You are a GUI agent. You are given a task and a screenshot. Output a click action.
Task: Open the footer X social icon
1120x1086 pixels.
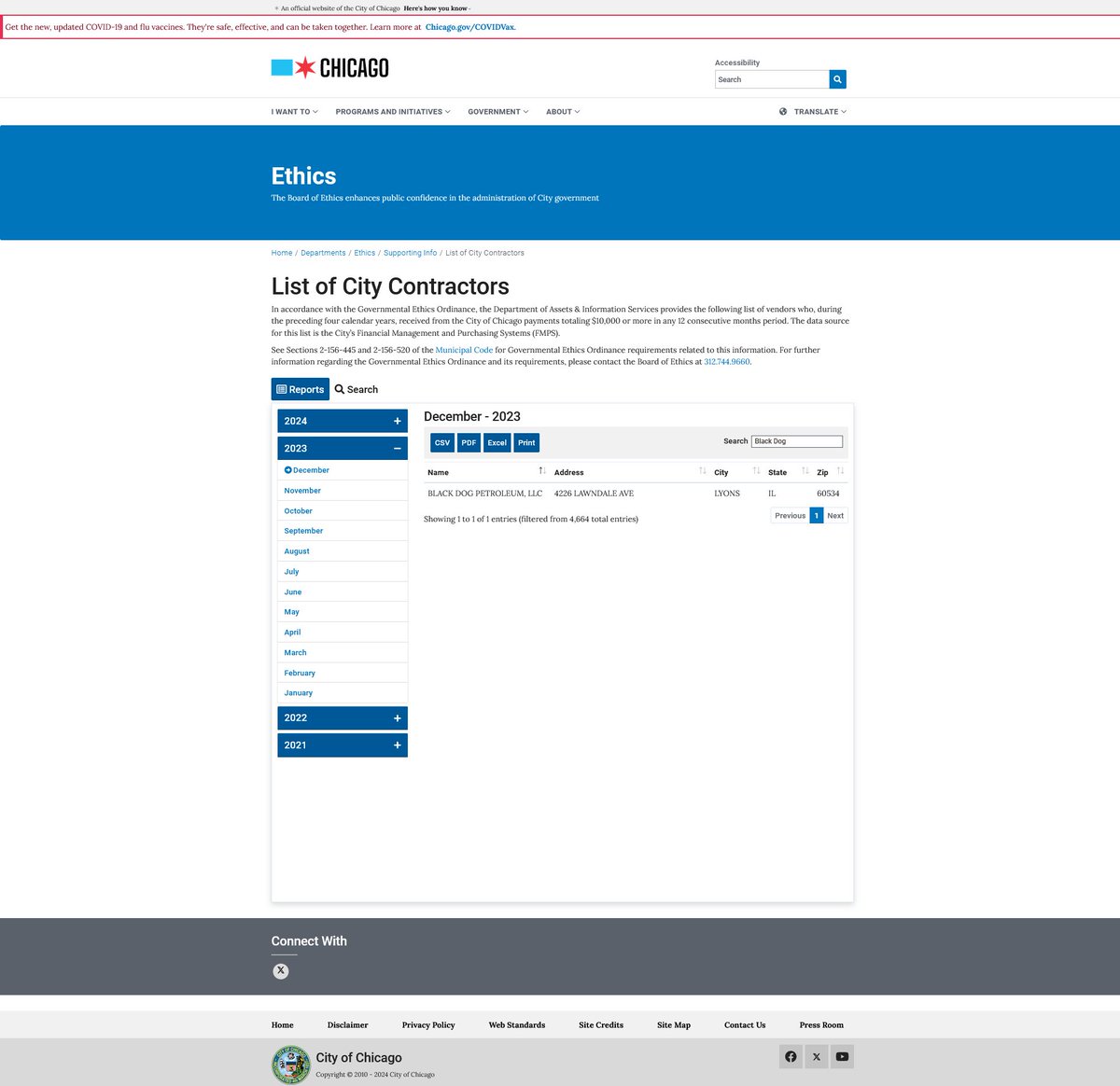pyautogui.click(x=817, y=1056)
